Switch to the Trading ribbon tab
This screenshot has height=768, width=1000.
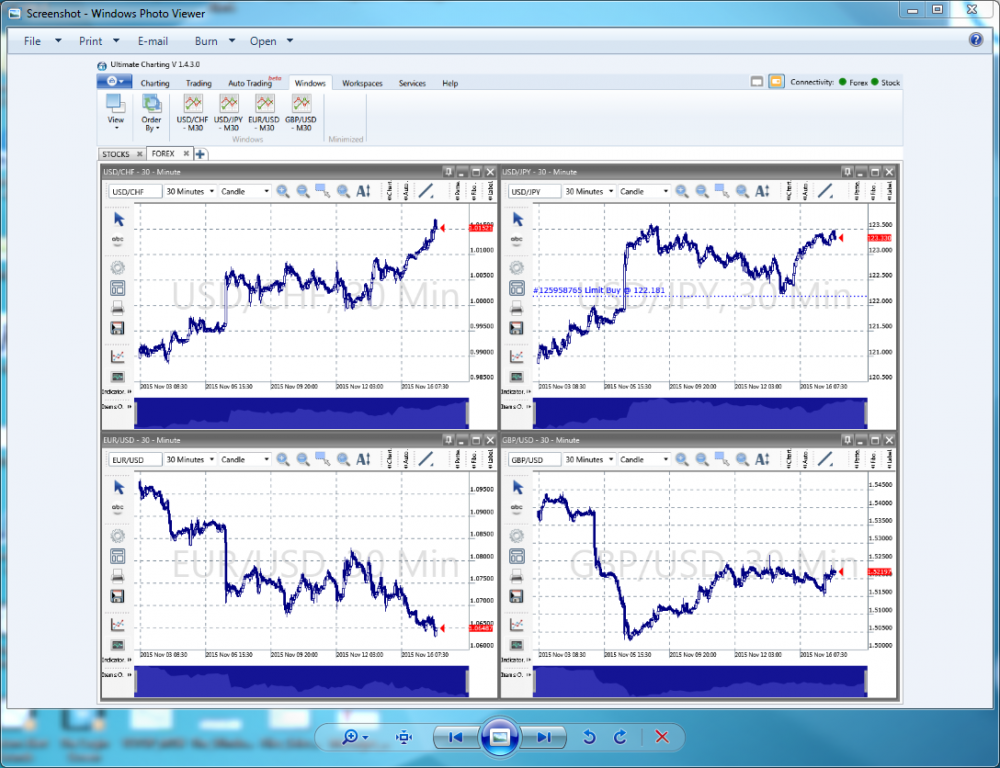point(198,83)
